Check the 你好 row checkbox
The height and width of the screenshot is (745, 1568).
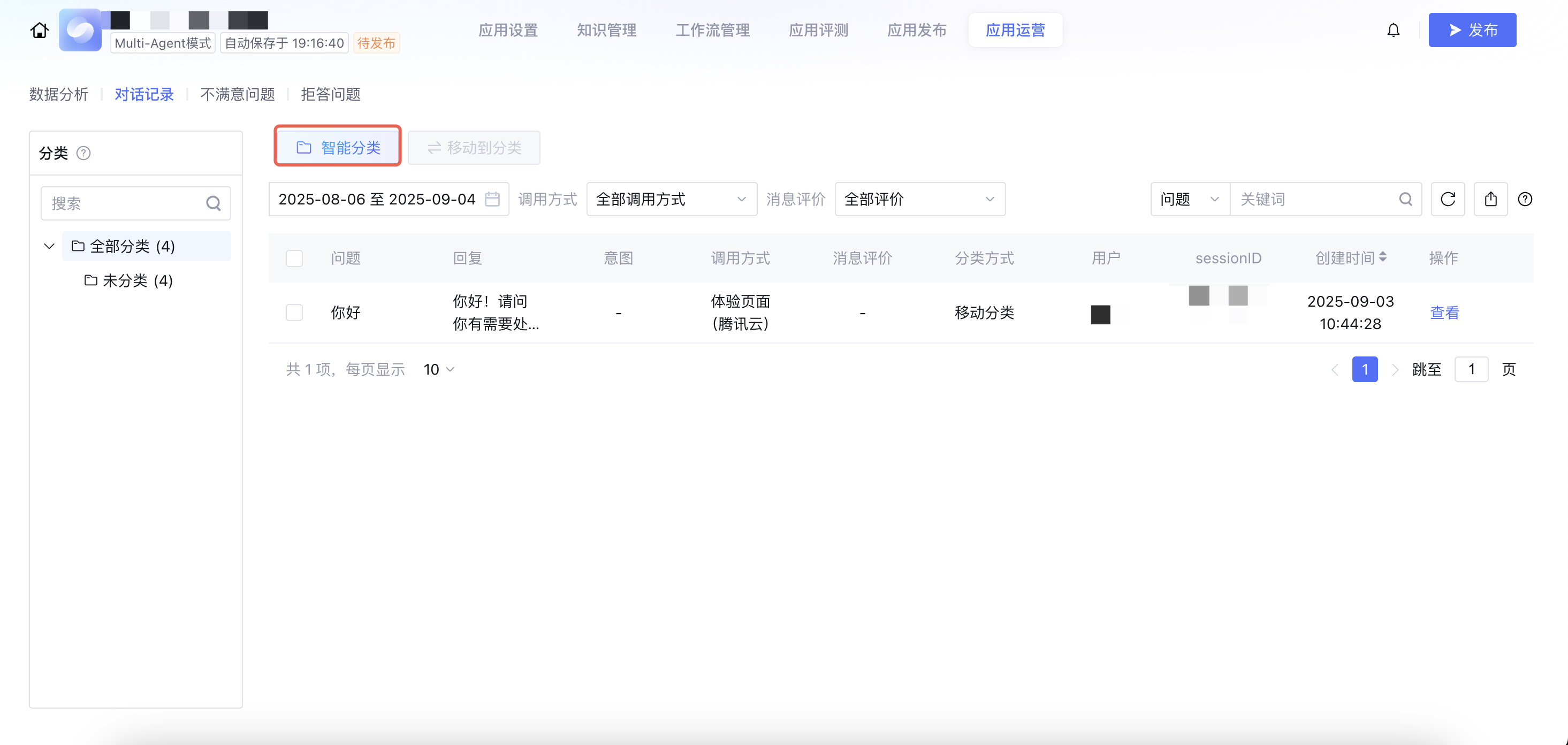[294, 313]
